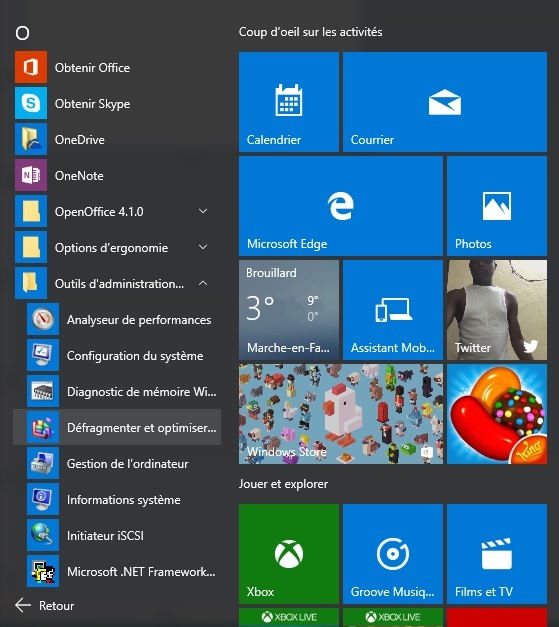Open the Obtenir Office app icon
Screen dimensions: 559x627
pos(31,67)
